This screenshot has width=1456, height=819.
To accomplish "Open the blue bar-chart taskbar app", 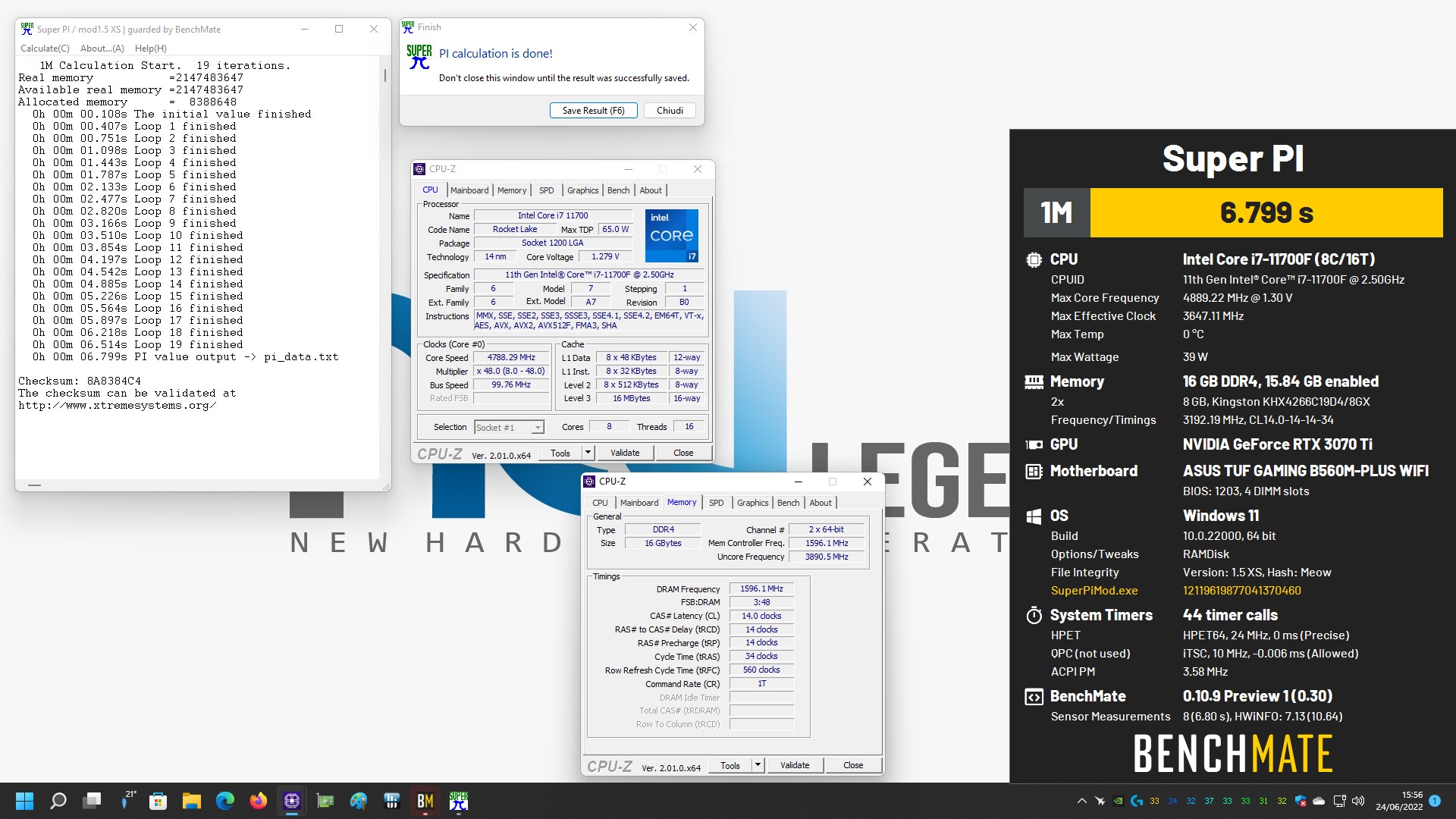I will point(392,801).
